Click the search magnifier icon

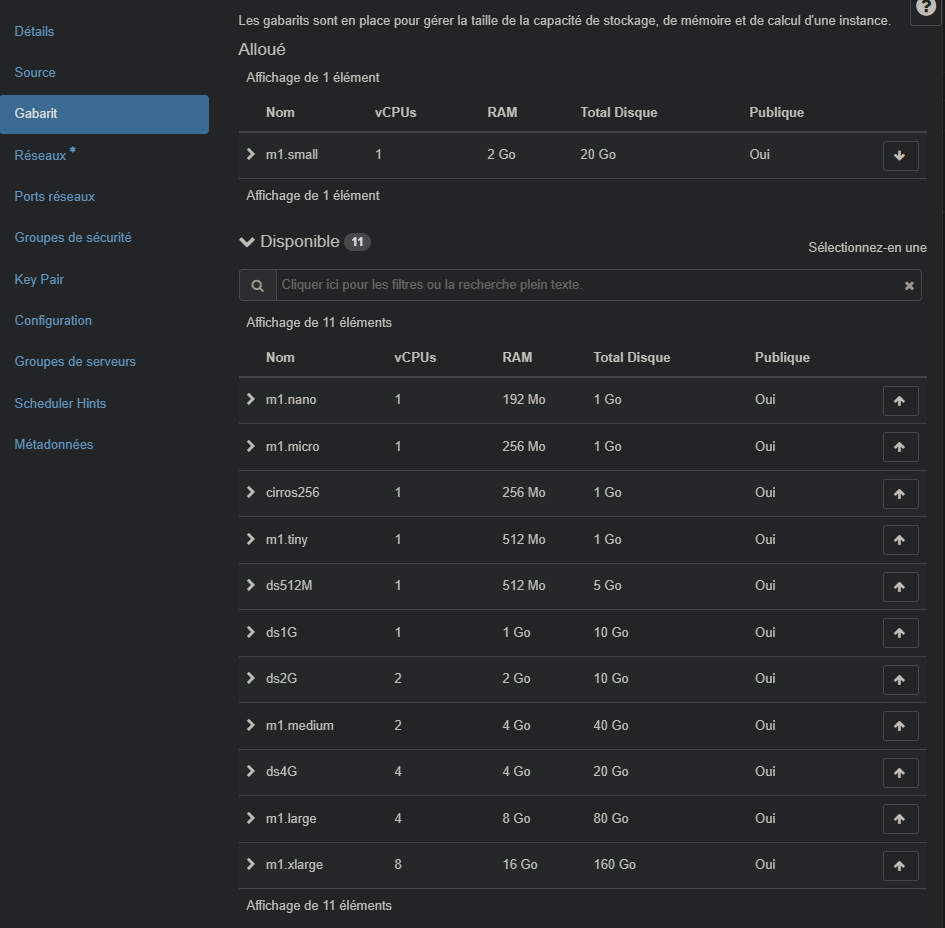pyautogui.click(x=257, y=285)
